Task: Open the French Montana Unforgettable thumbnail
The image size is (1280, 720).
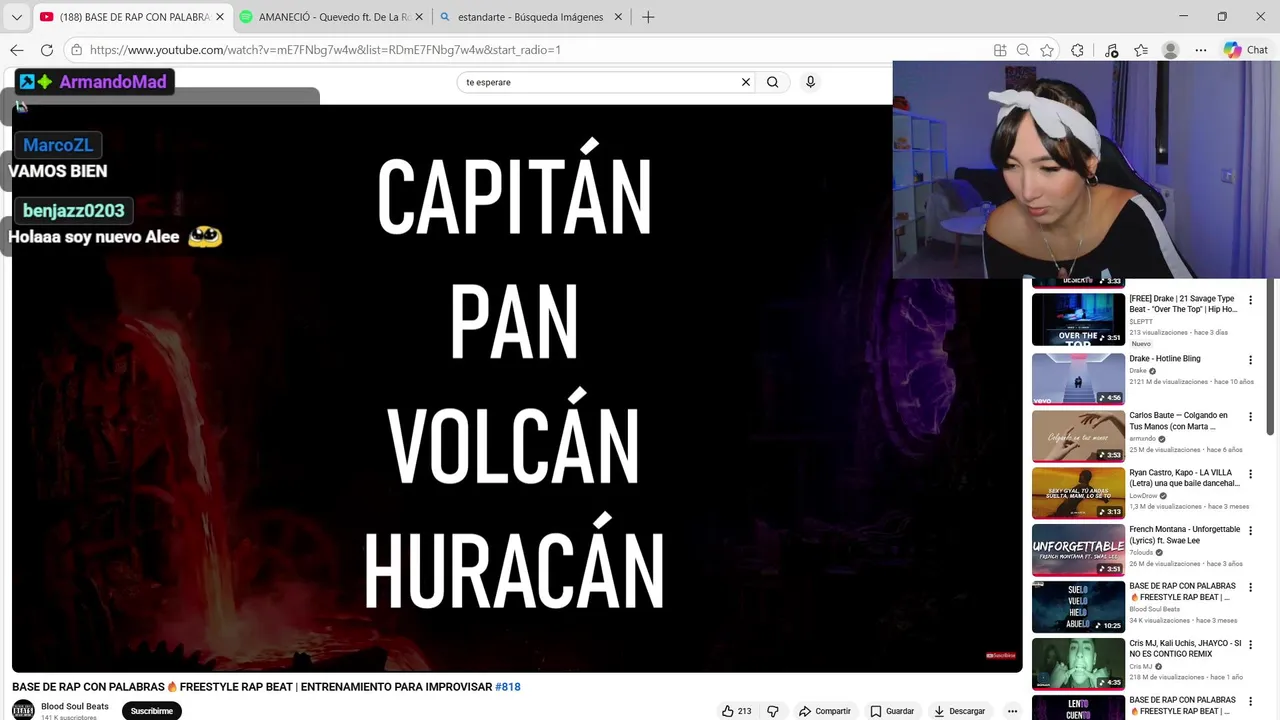Action: (1078, 550)
